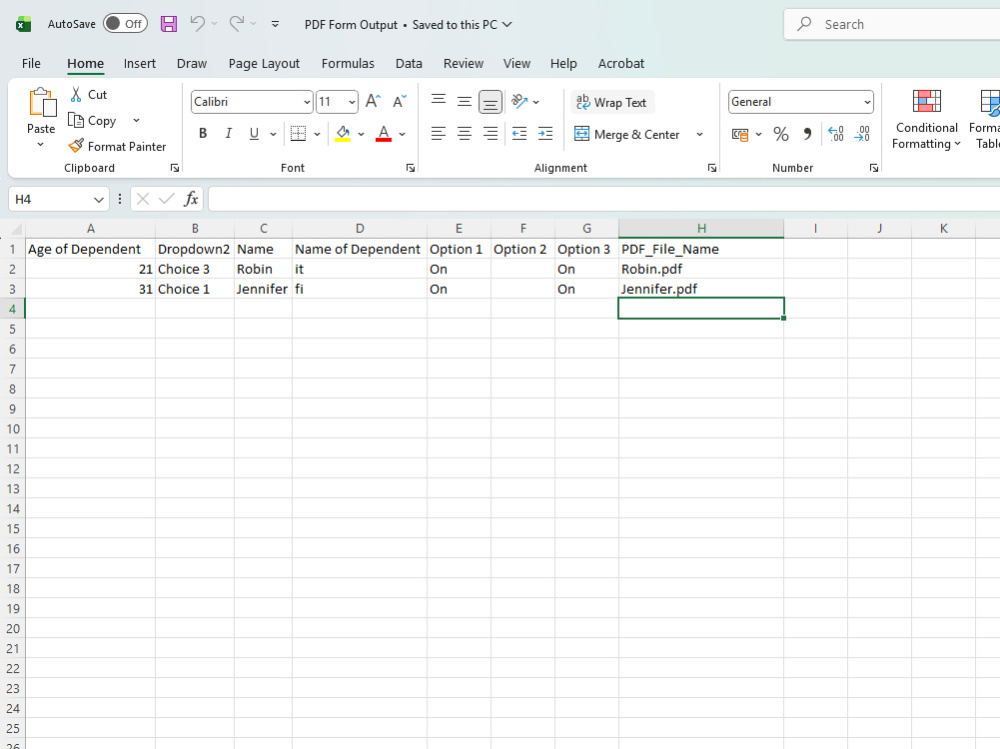Open the Acrobat tab
Viewport: 1000px width, 749px height.
pyautogui.click(x=621, y=63)
